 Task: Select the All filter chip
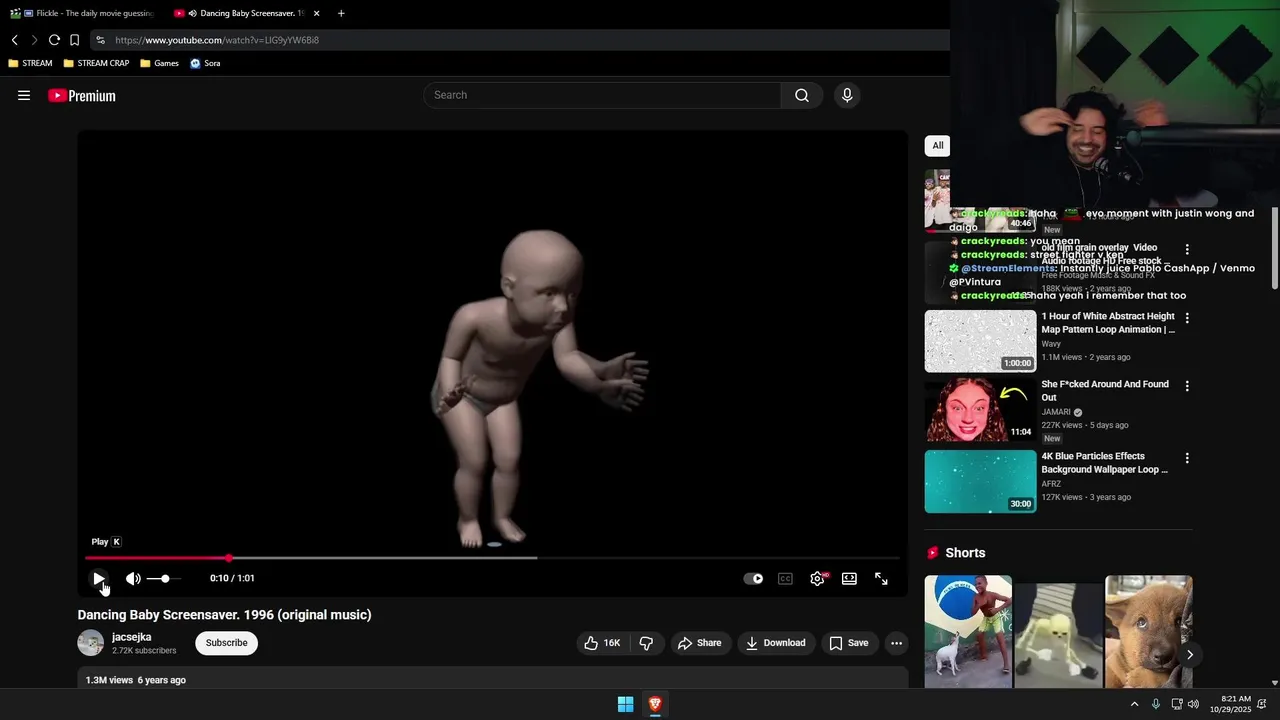point(938,146)
